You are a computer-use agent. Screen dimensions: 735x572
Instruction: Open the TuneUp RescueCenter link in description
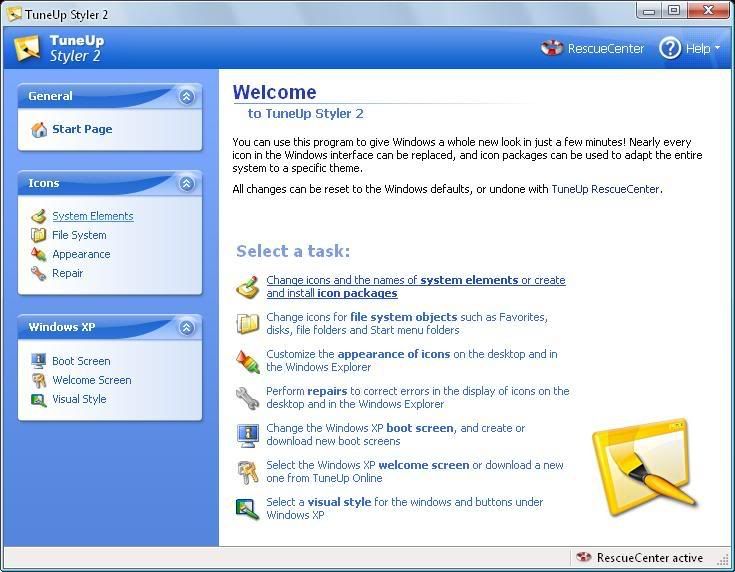tap(605, 189)
